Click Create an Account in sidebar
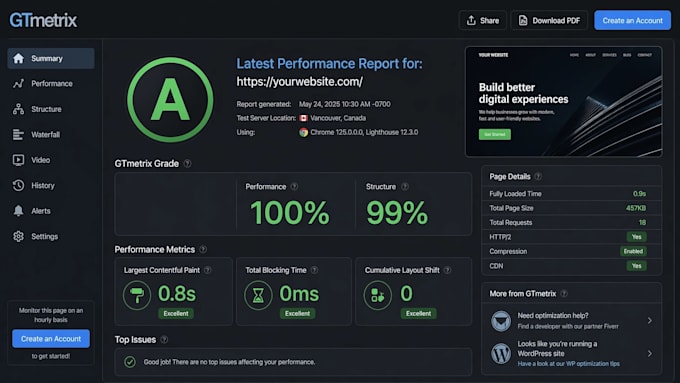680x383 pixels. point(51,339)
